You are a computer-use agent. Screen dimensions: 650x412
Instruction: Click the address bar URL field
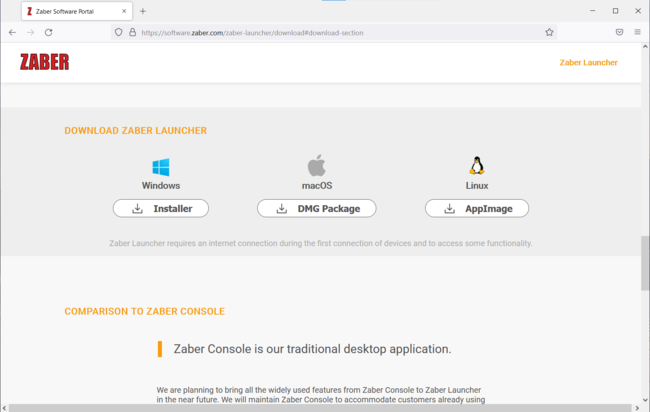pos(330,32)
